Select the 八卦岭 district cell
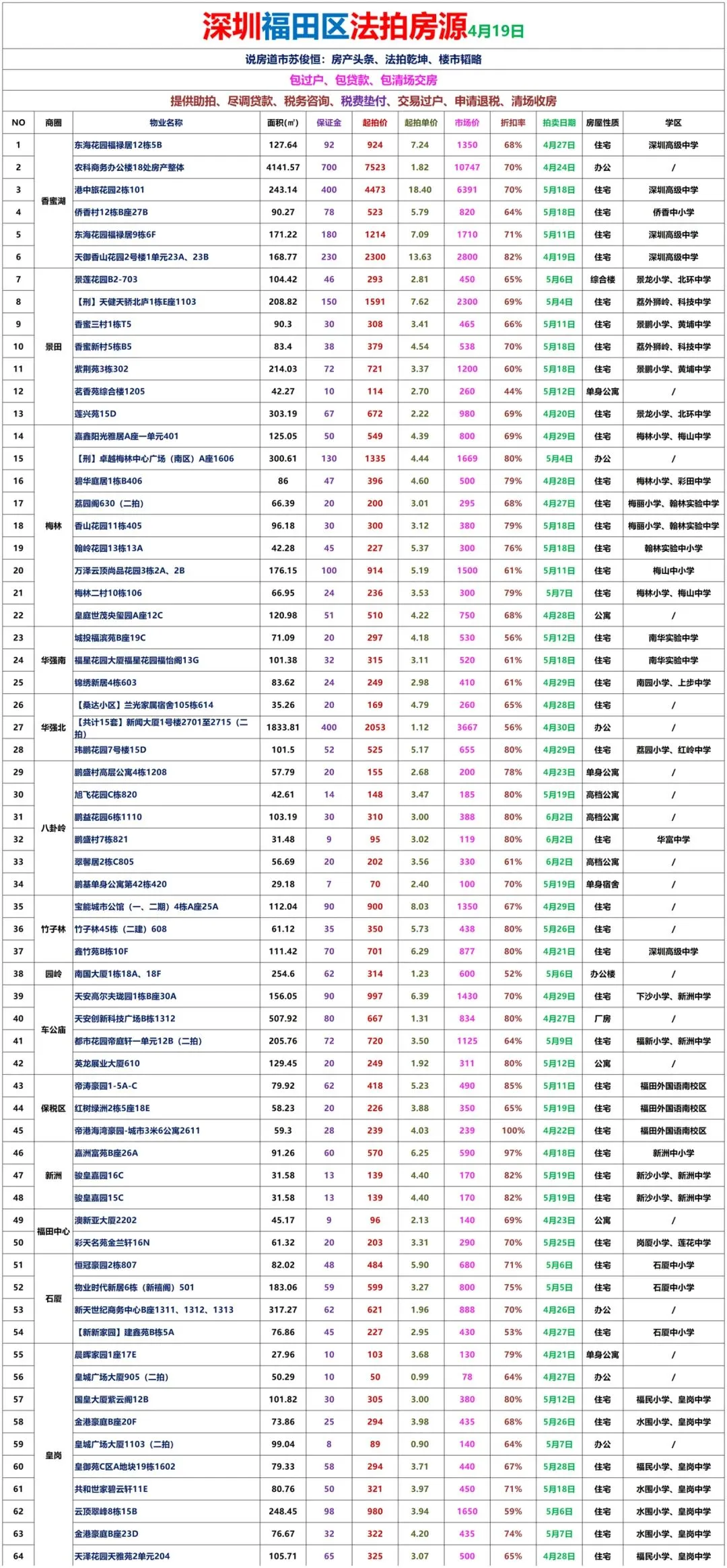The height and width of the screenshot is (1568, 727). click(53, 828)
